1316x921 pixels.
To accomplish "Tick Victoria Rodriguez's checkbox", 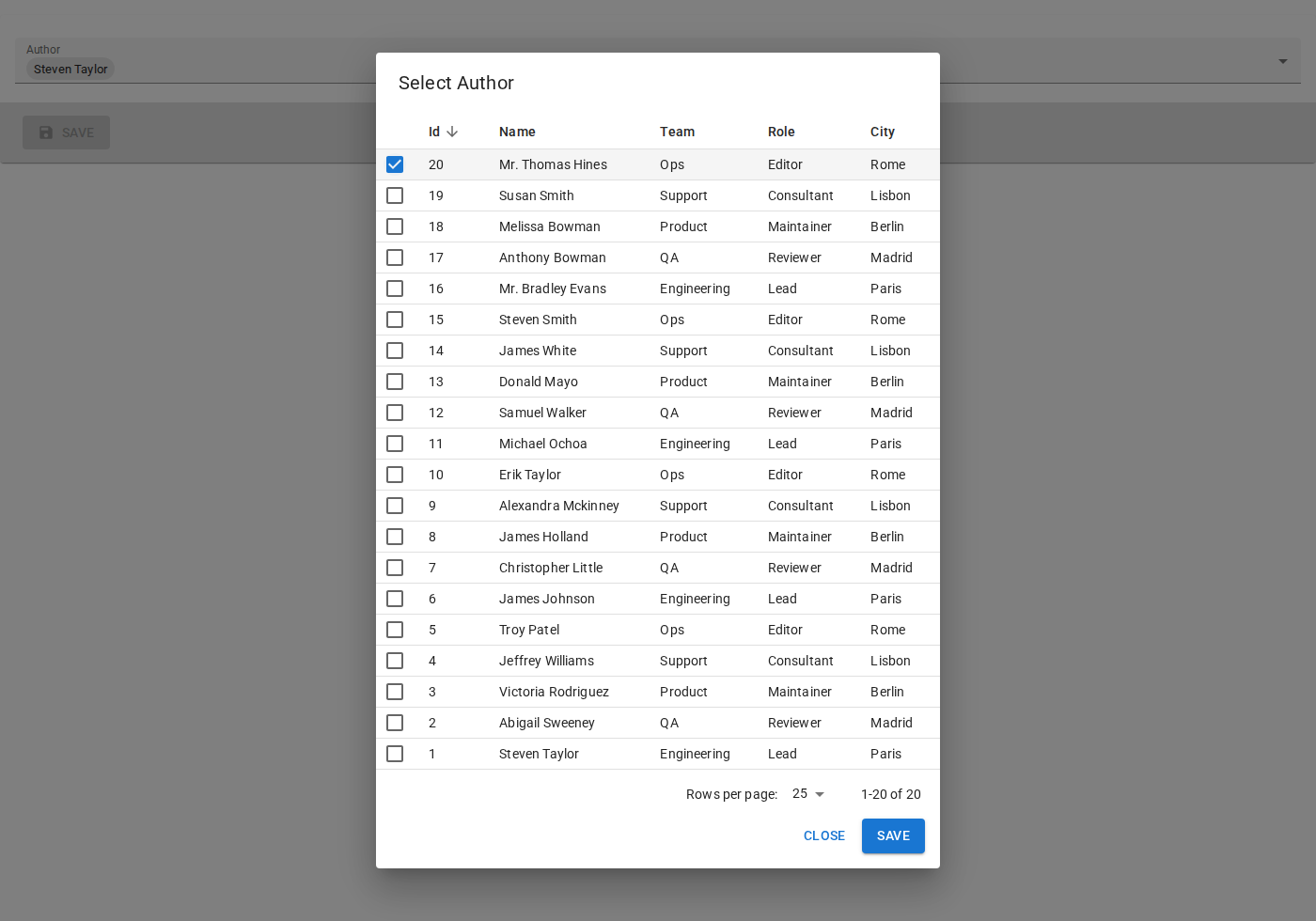I will [395, 692].
